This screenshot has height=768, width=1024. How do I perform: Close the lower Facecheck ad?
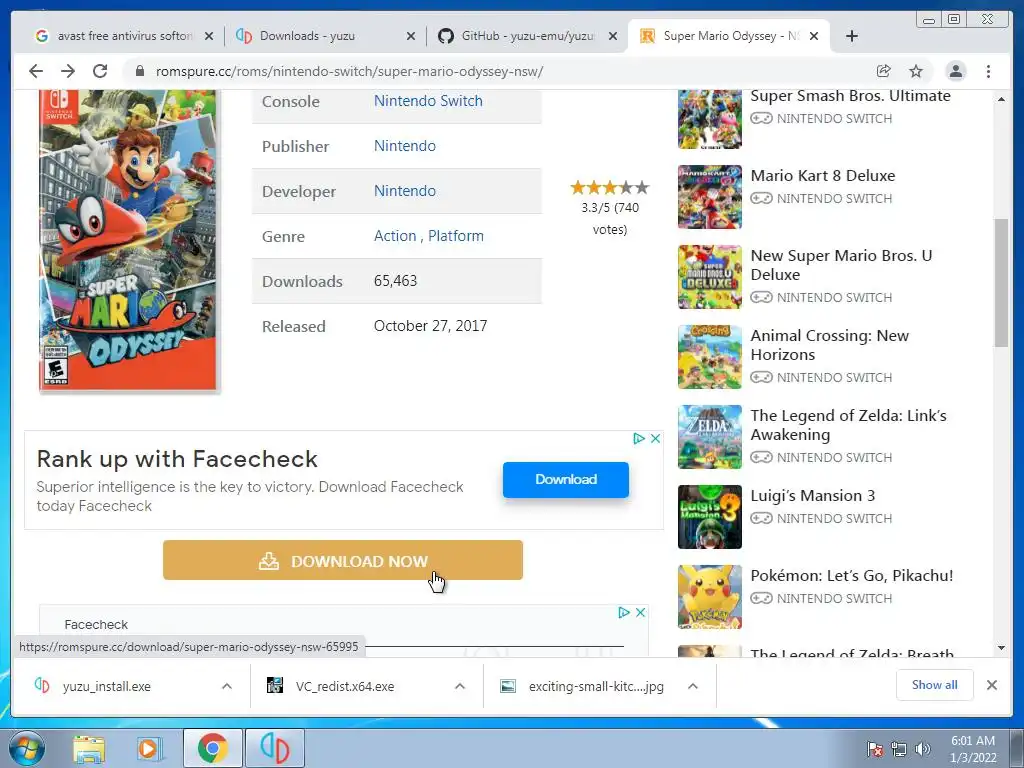click(x=641, y=612)
